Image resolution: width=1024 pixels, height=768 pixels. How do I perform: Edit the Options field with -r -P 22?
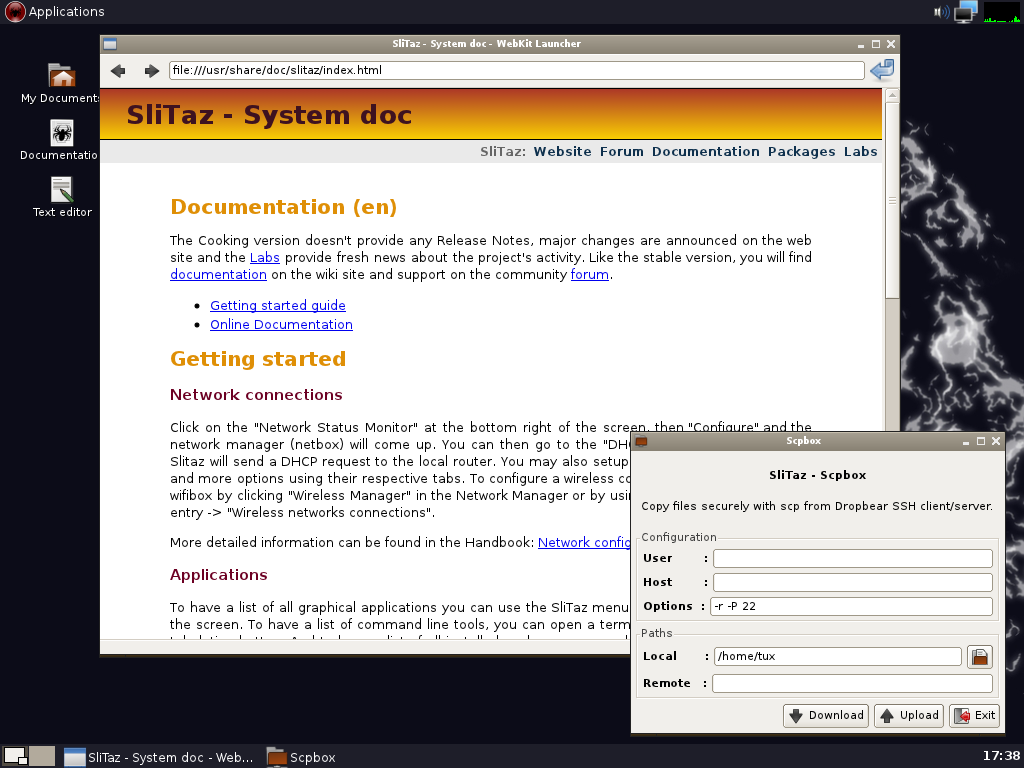[851, 606]
